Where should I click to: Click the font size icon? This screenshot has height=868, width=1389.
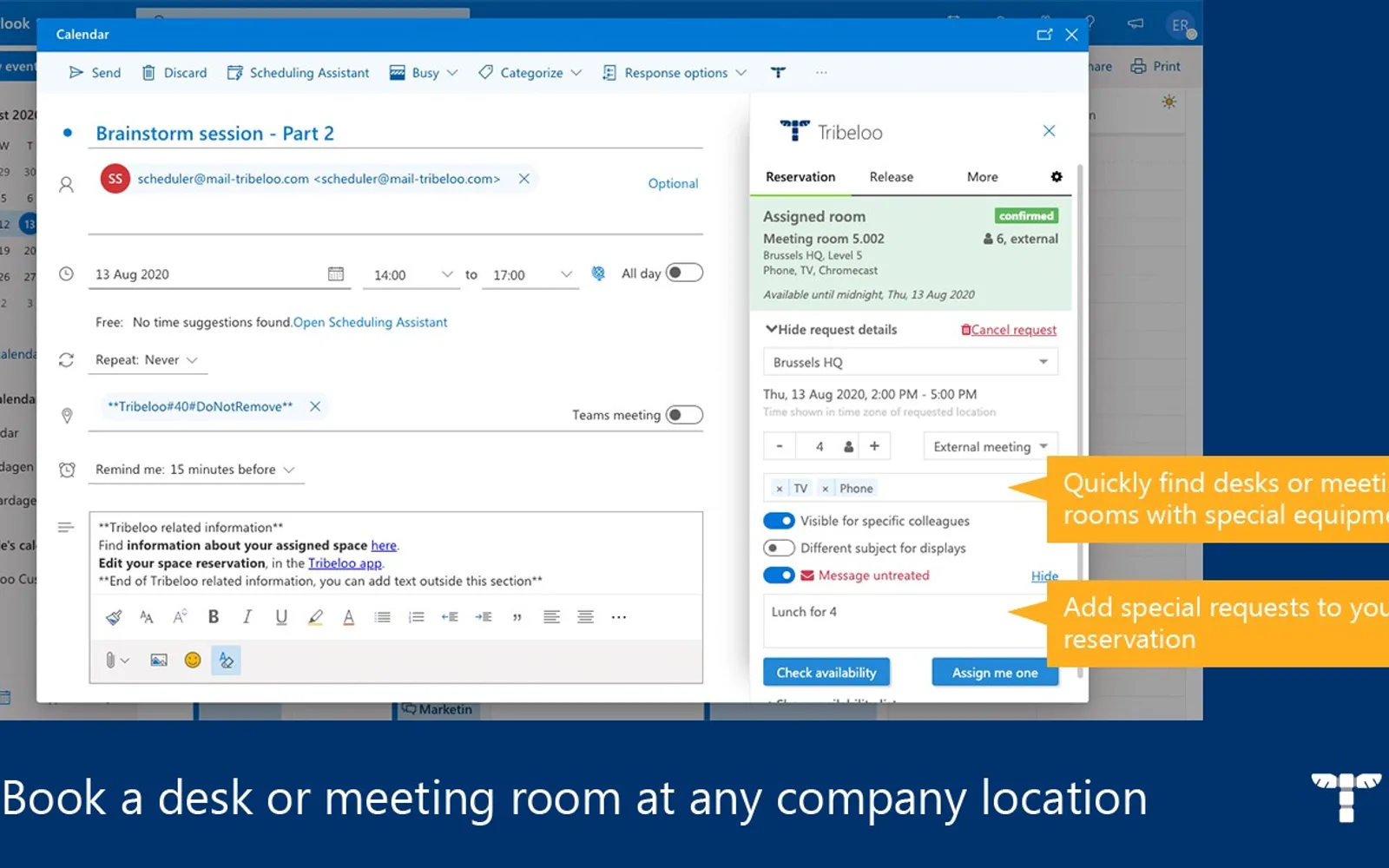[x=147, y=617]
